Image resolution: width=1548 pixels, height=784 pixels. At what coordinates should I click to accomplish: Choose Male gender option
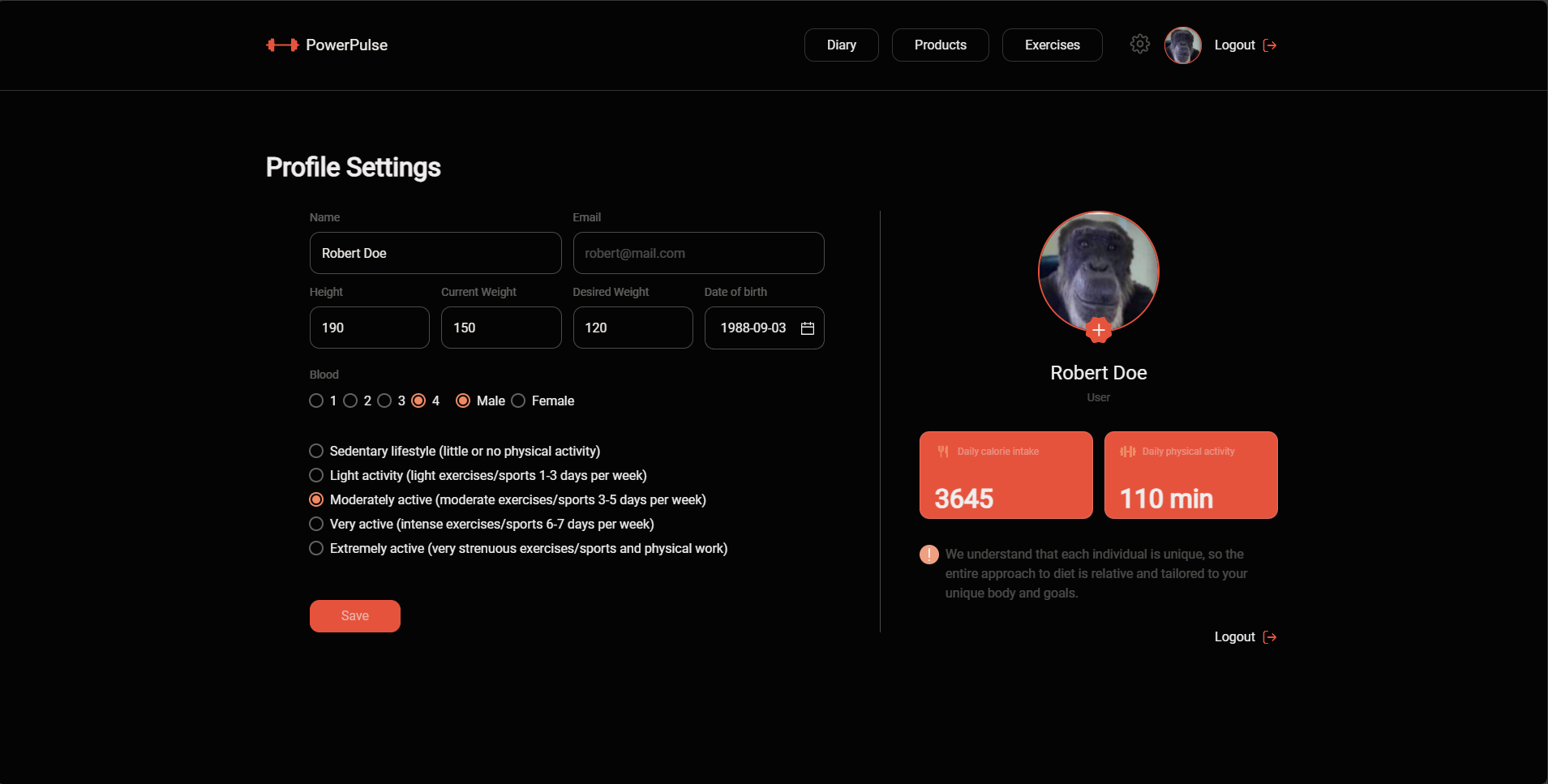(463, 401)
